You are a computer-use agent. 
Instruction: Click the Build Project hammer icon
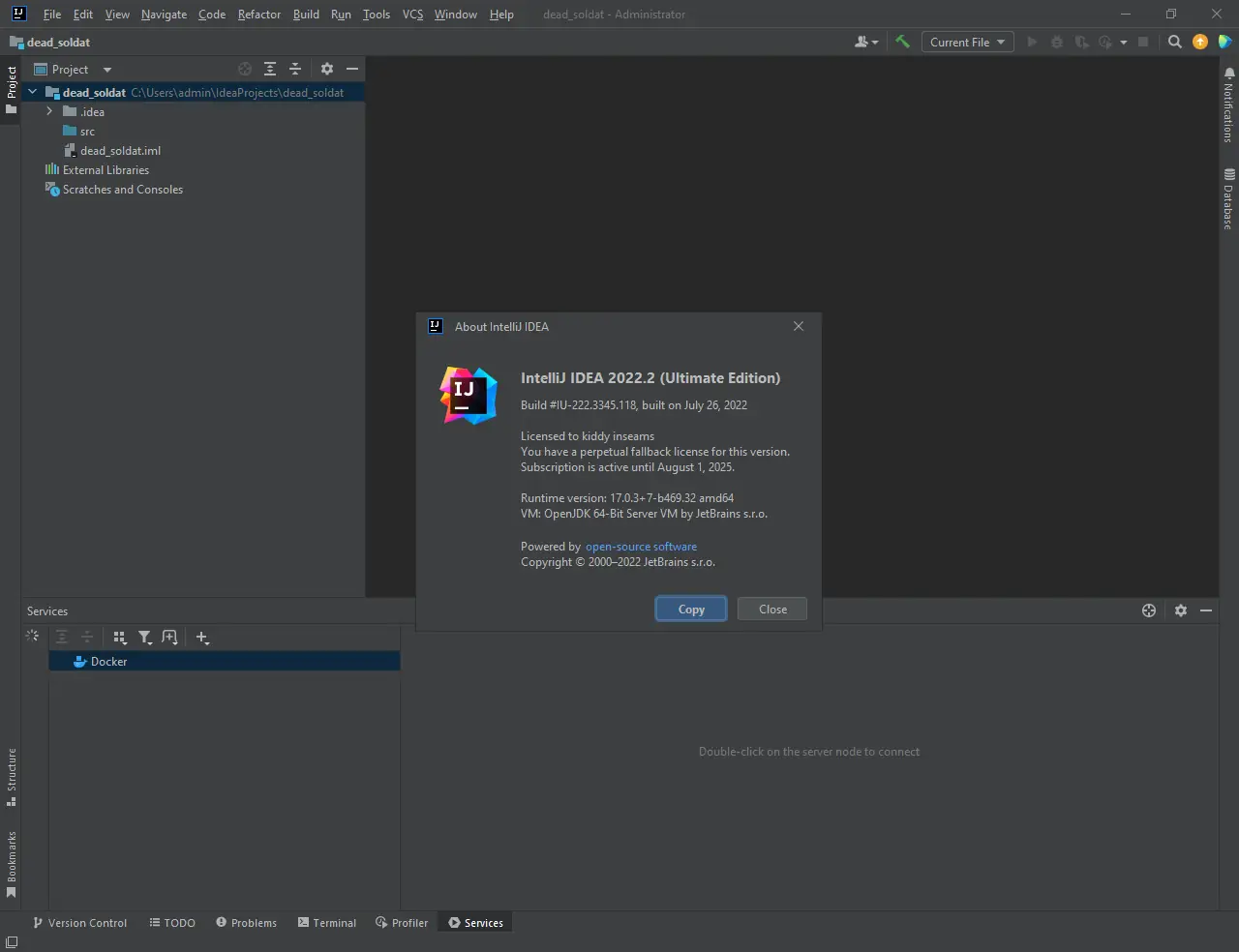click(903, 42)
